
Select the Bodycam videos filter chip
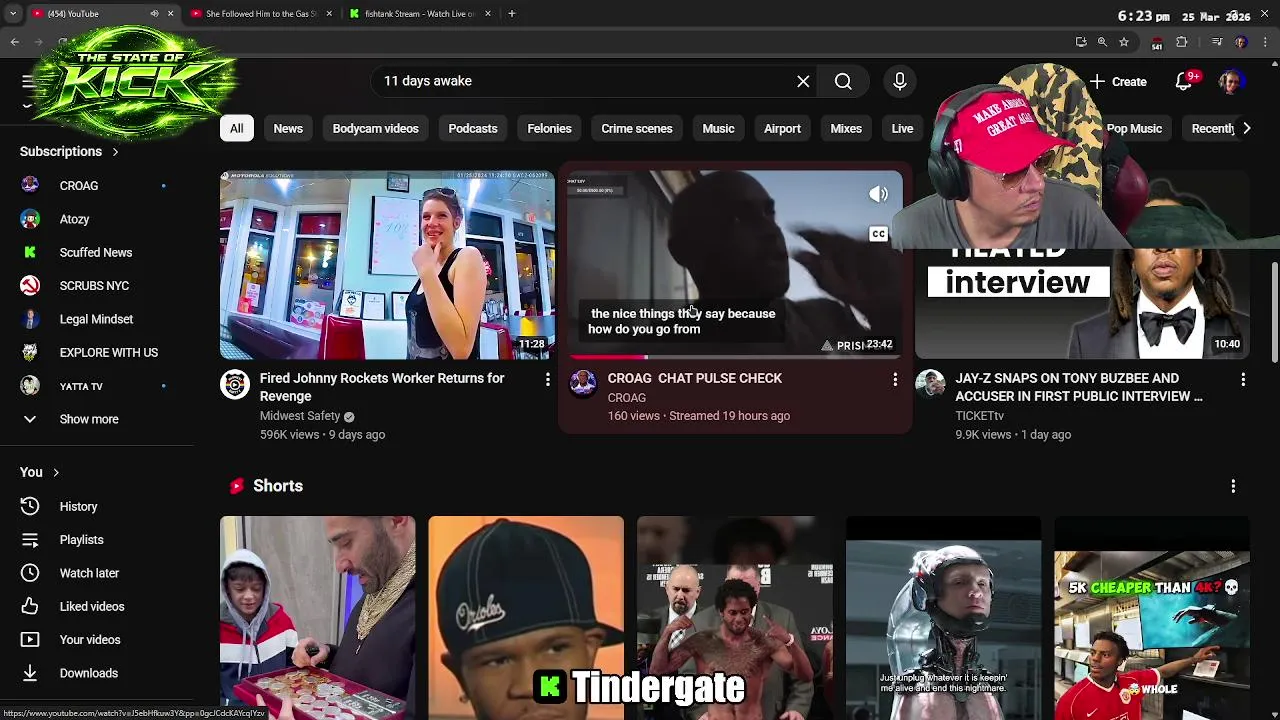click(x=375, y=128)
